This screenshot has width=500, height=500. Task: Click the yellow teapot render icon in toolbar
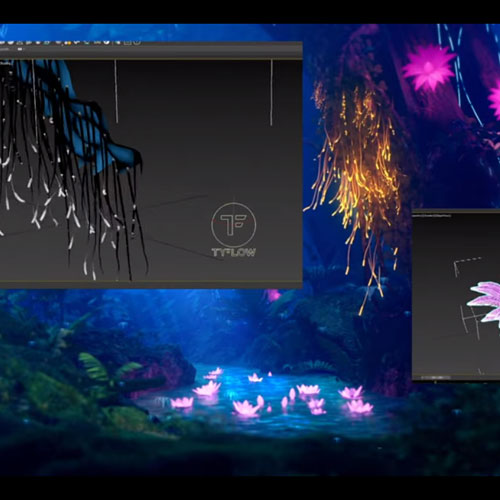[x=69, y=43]
